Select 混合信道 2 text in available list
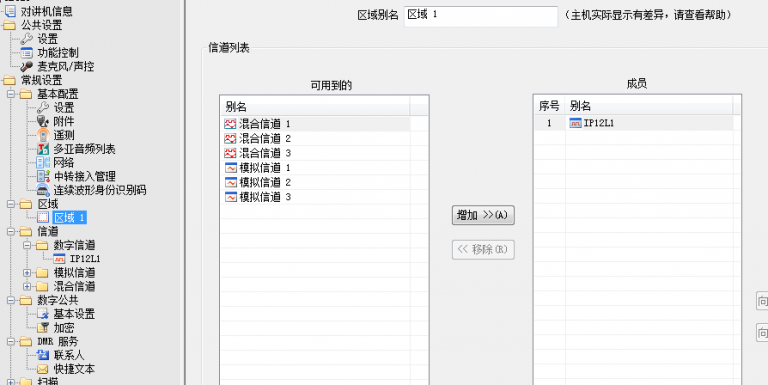 264,139
